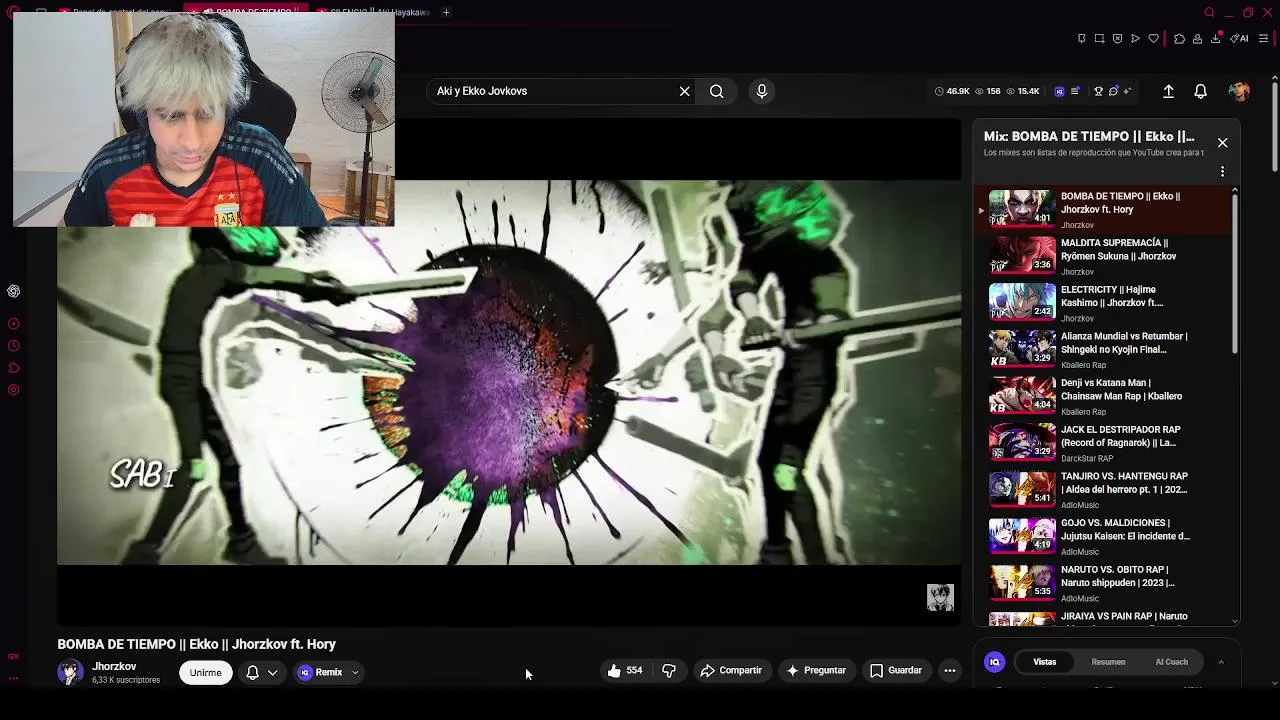Dislike the video with the thumbs down button
The image size is (1280, 720).
point(669,671)
